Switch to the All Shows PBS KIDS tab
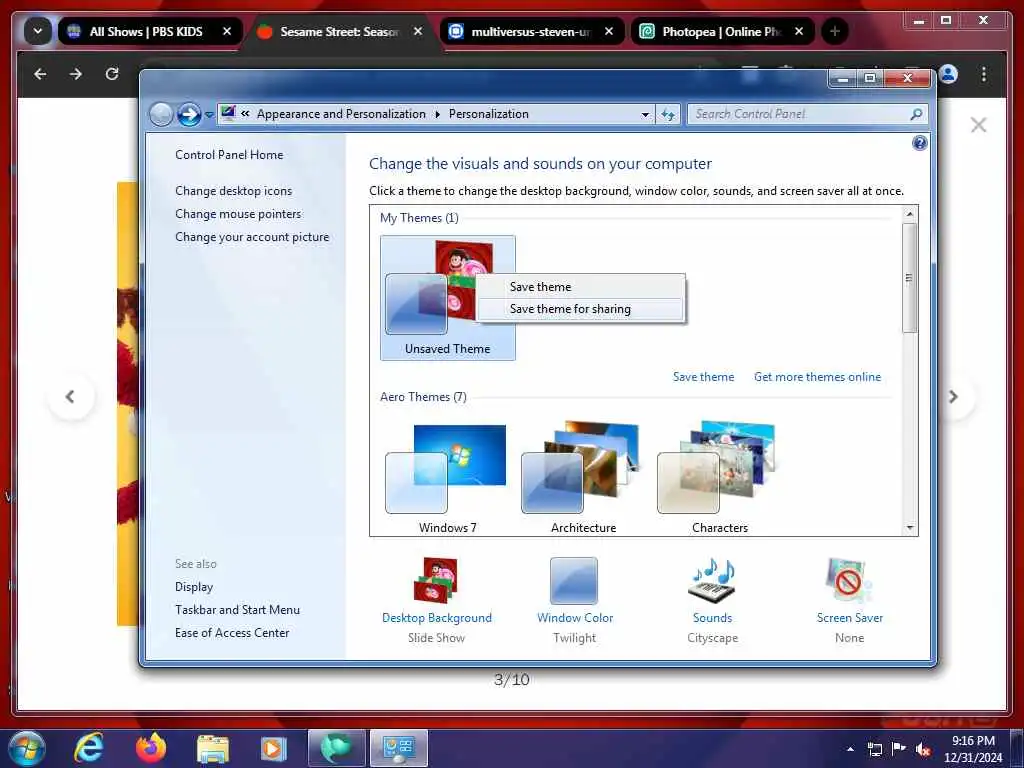Viewport: 1024px width, 768px height. [x=145, y=31]
